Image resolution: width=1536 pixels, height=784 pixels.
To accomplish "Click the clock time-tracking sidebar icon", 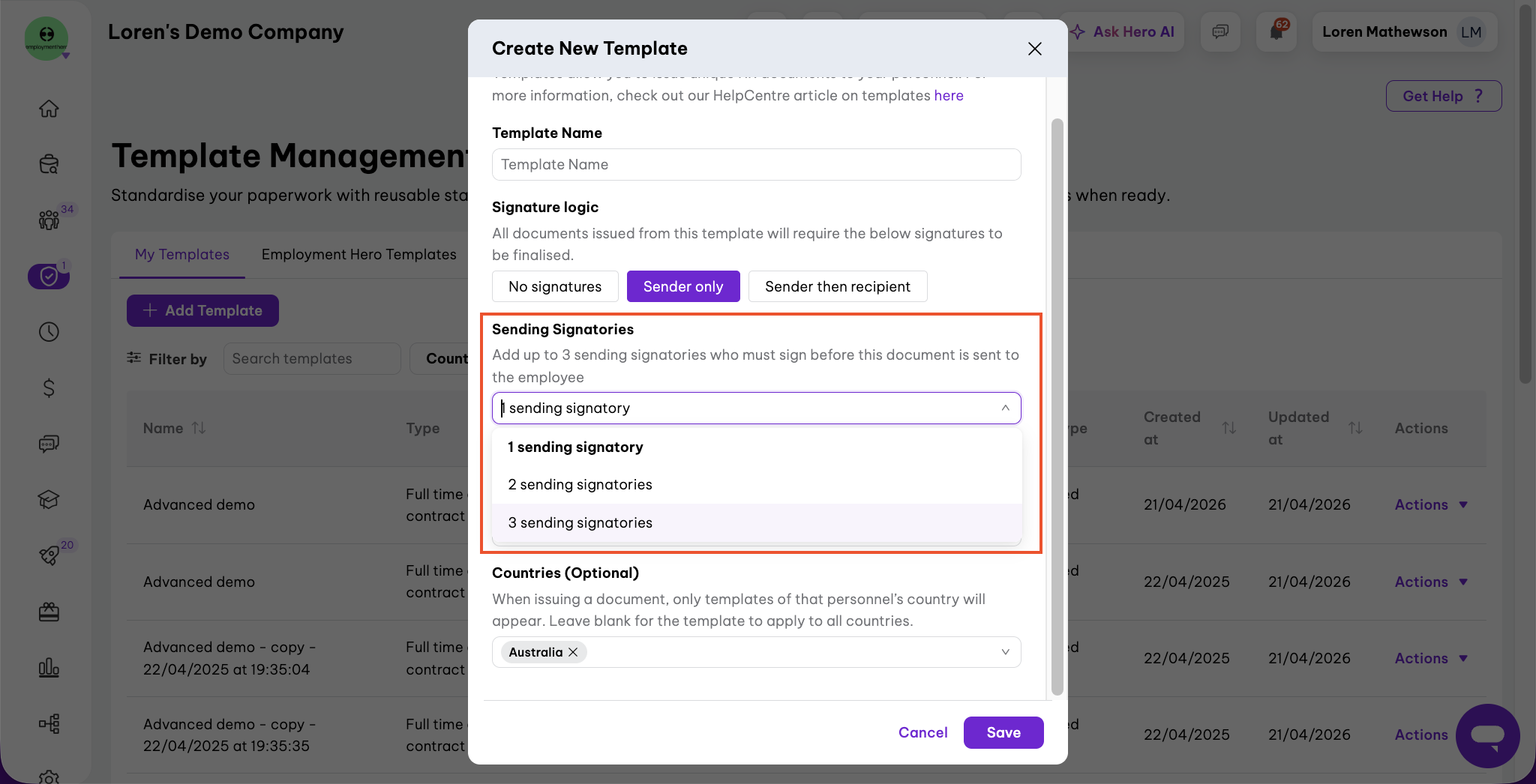I will pyautogui.click(x=49, y=332).
